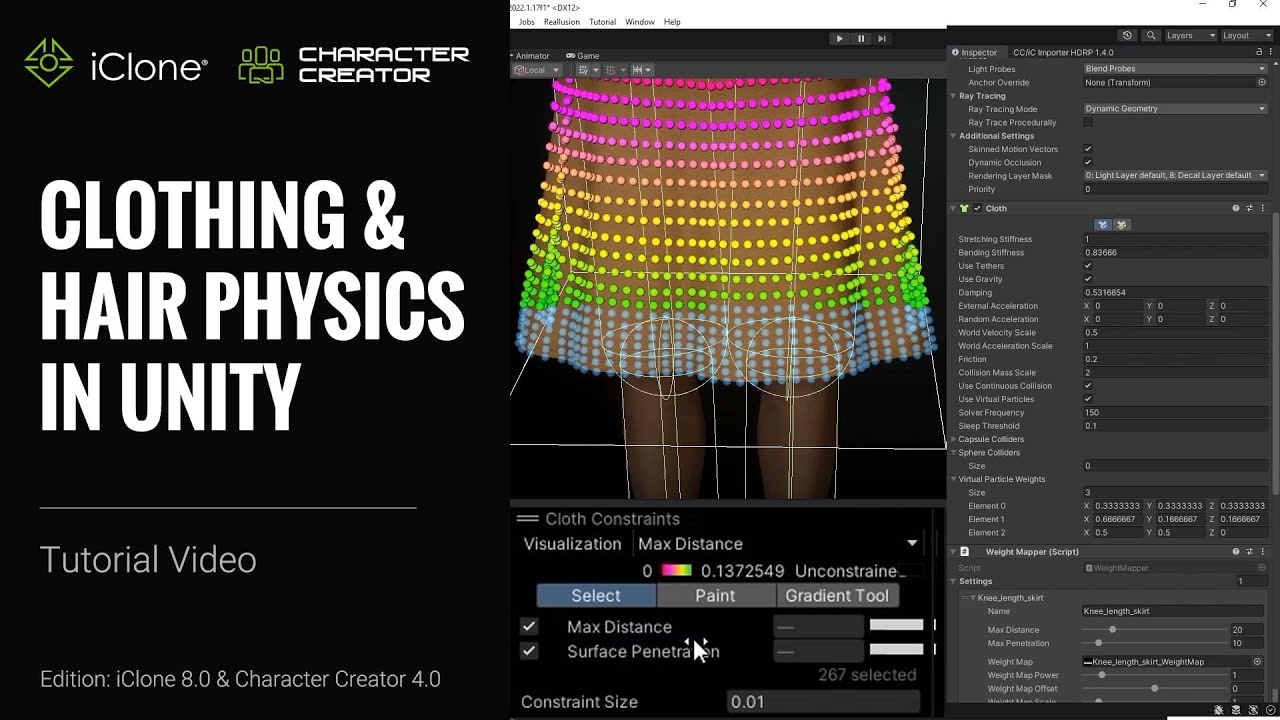Open the Reallusion menu
The image size is (1280, 720).
pyautogui.click(x=562, y=22)
